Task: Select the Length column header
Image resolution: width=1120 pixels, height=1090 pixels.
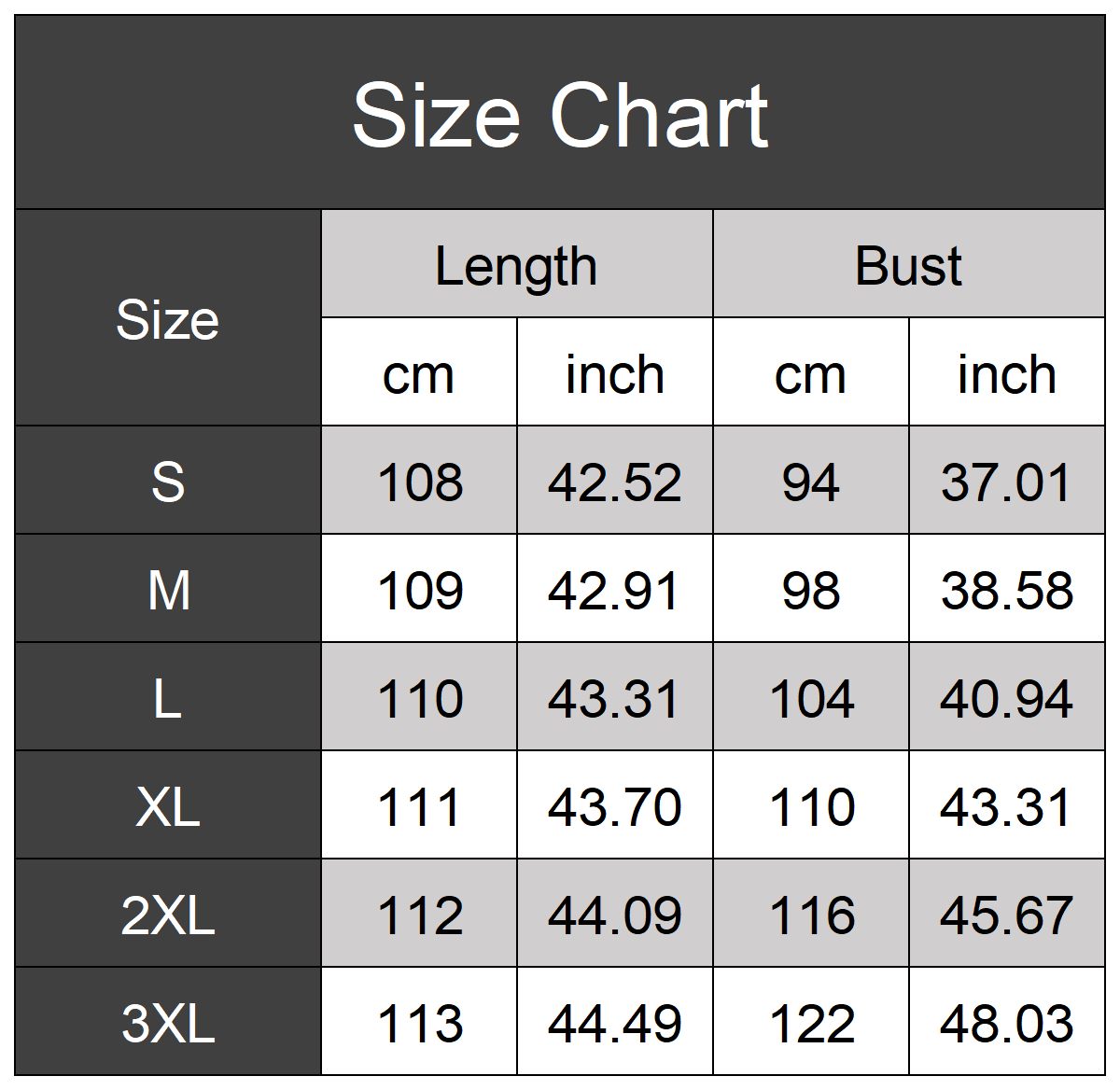Action: [x=516, y=266]
